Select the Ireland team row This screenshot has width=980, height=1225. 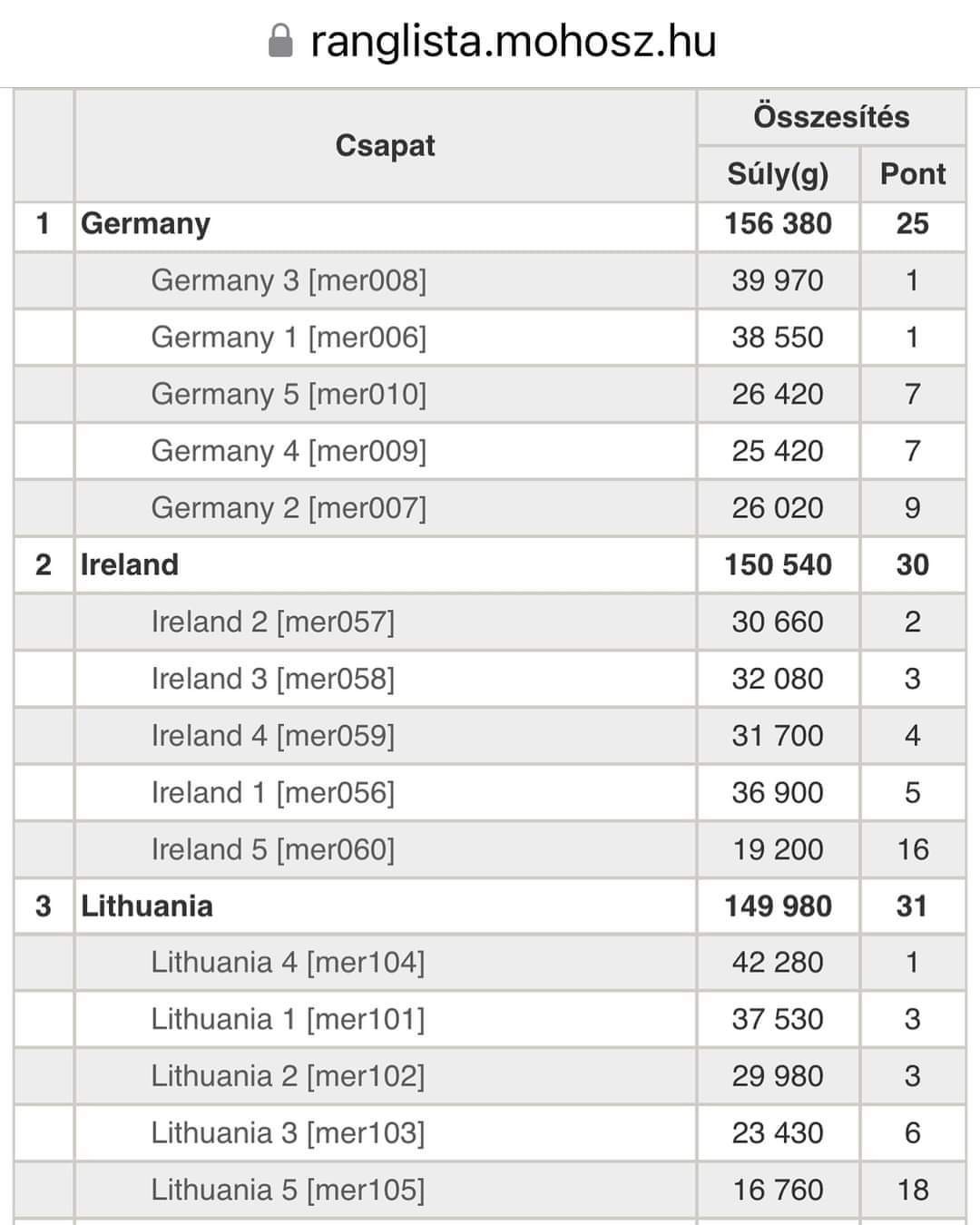pos(130,564)
